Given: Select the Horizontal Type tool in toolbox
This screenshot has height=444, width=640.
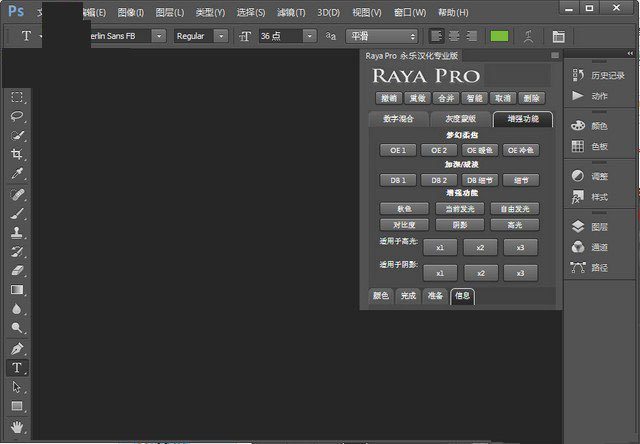Looking at the screenshot, I should [x=17, y=368].
